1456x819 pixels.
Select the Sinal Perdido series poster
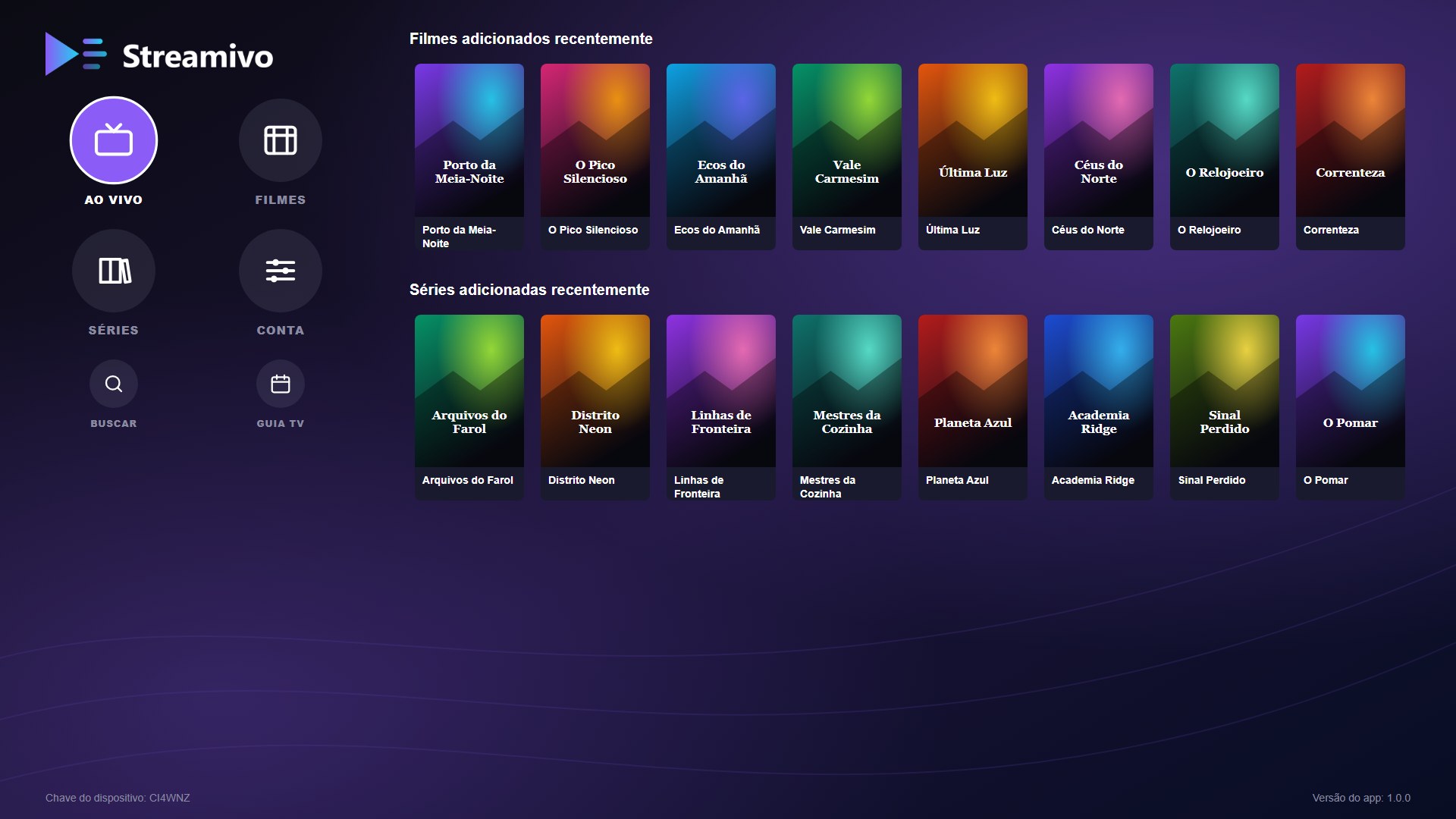click(x=1225, y=391)
